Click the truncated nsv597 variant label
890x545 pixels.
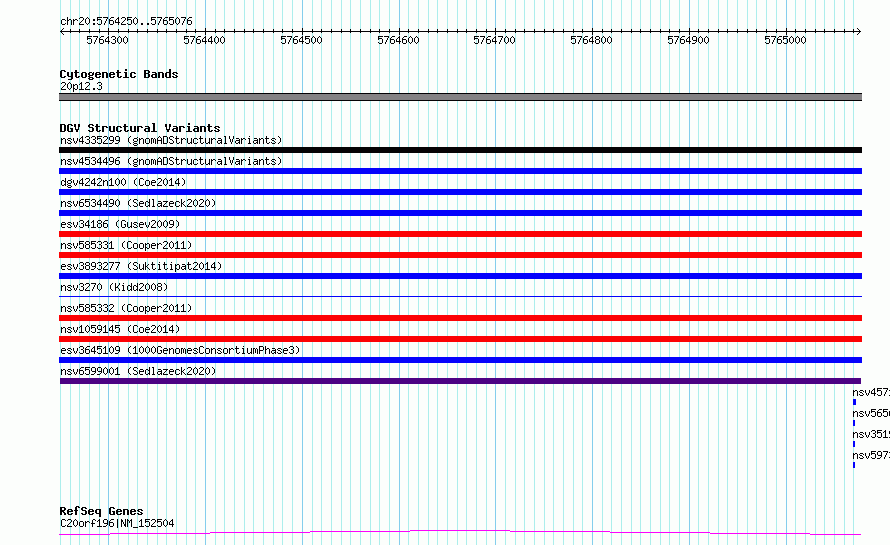click(x=871, y=455)
